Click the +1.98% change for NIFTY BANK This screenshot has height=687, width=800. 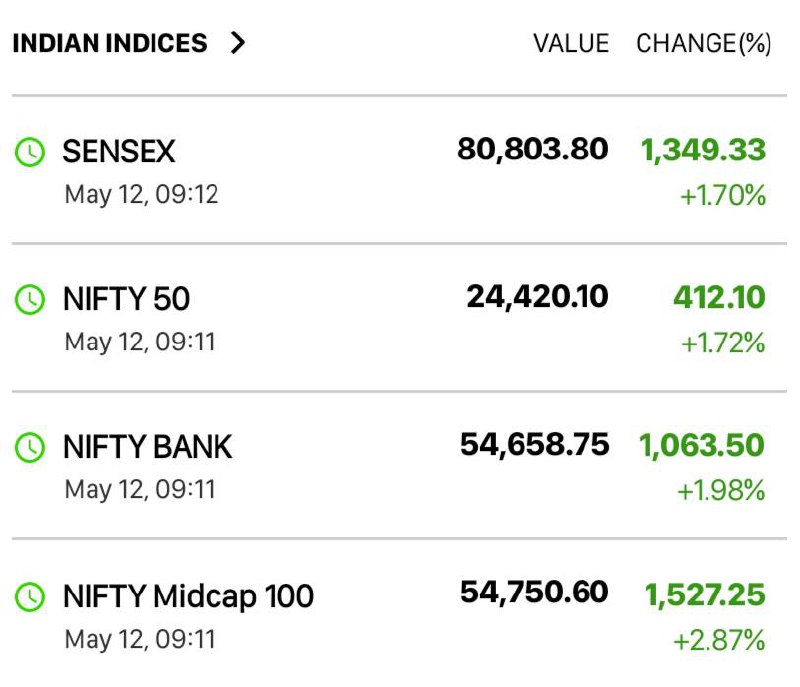[x=721, y=491]
